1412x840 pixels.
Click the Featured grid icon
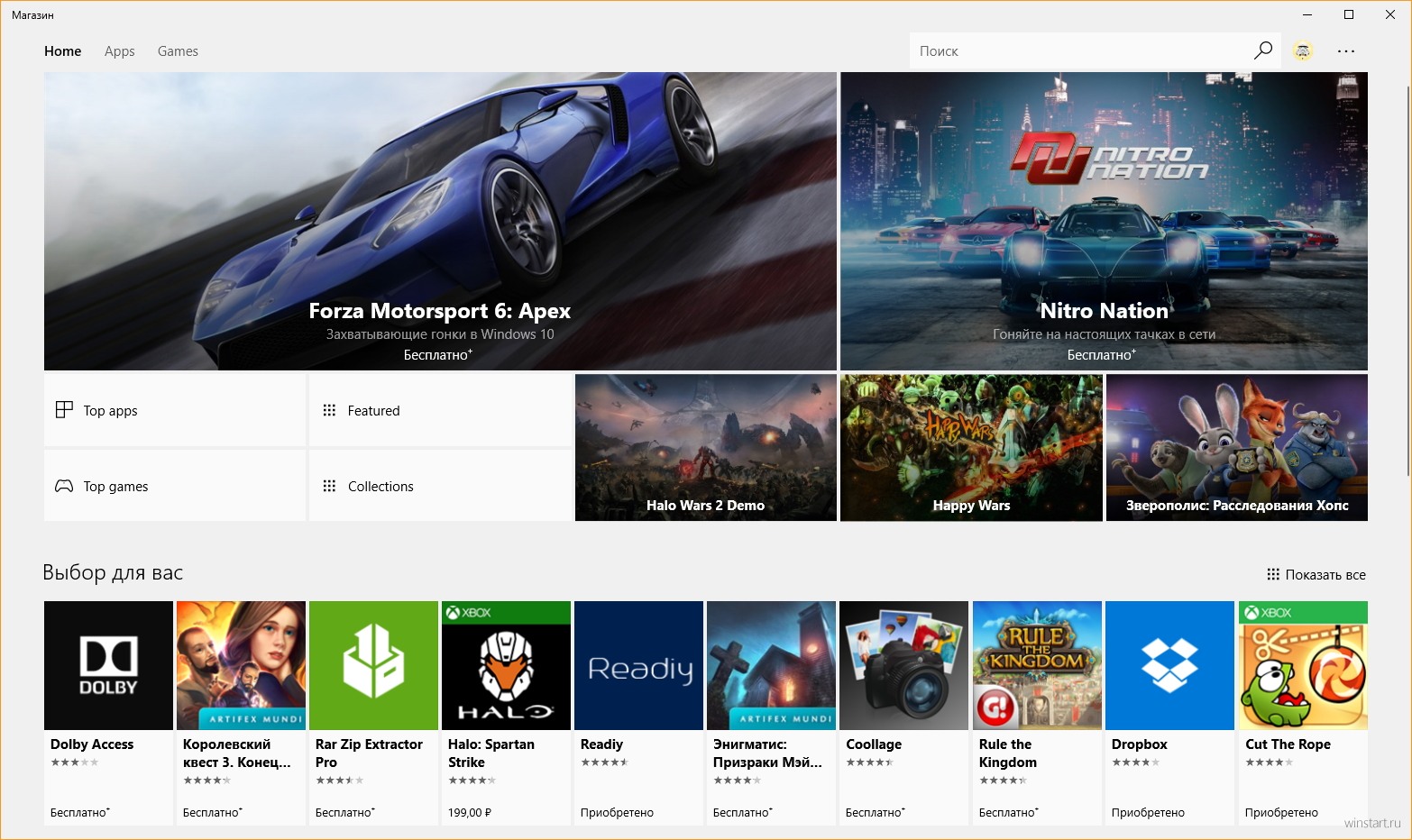(x=329, y=410)
